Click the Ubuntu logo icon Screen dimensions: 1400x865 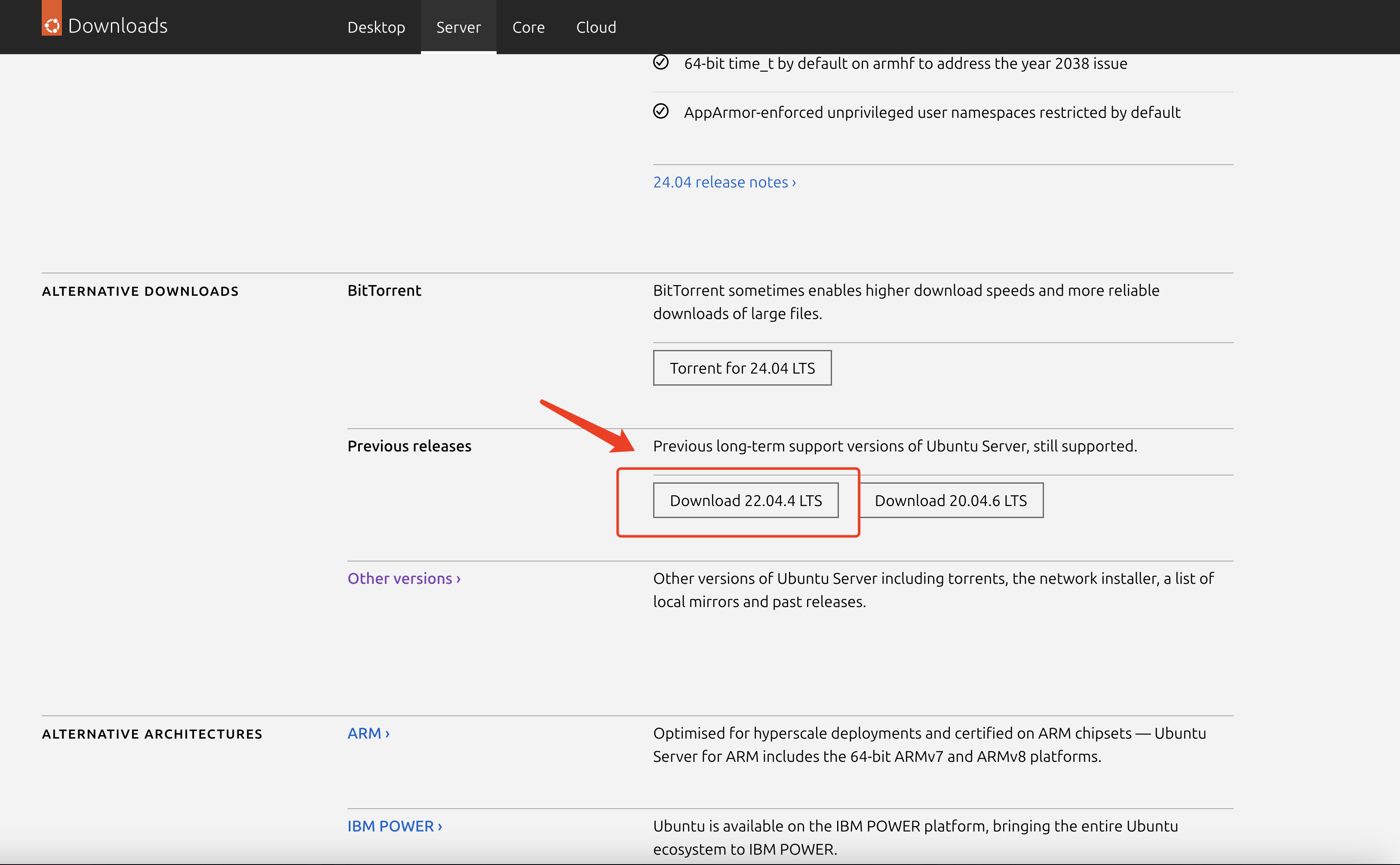(52, 18)
